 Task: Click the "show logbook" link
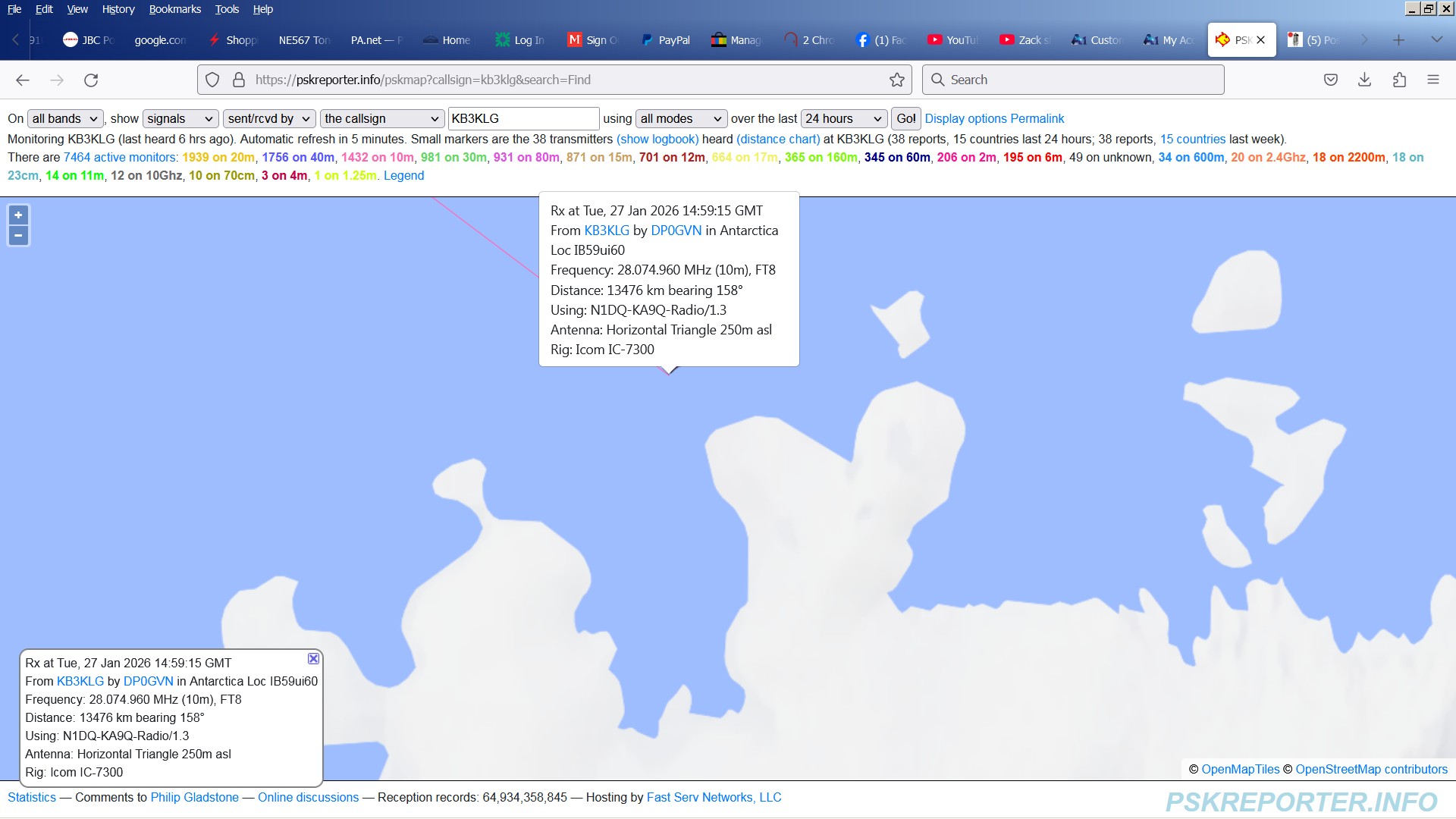(x=657, y=139)
